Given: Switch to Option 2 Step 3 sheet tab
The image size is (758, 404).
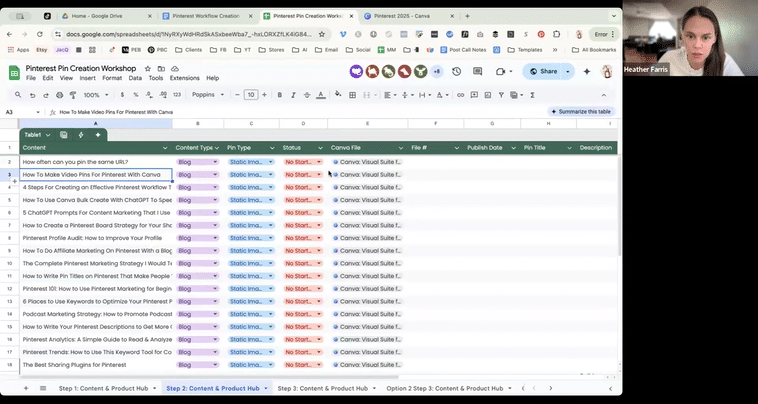Looking at the screenshot, I should point(445,389).
